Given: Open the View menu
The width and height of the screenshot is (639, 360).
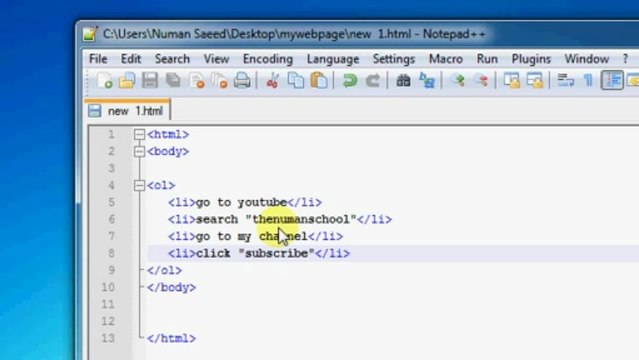Looking at the screenshot, I should (216, 59).
